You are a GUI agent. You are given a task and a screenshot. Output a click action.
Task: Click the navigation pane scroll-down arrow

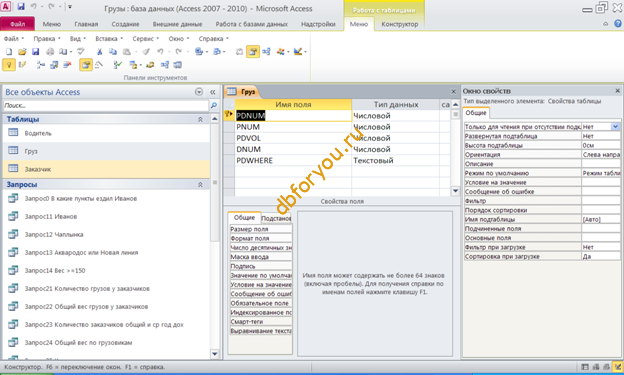(214, 354)
